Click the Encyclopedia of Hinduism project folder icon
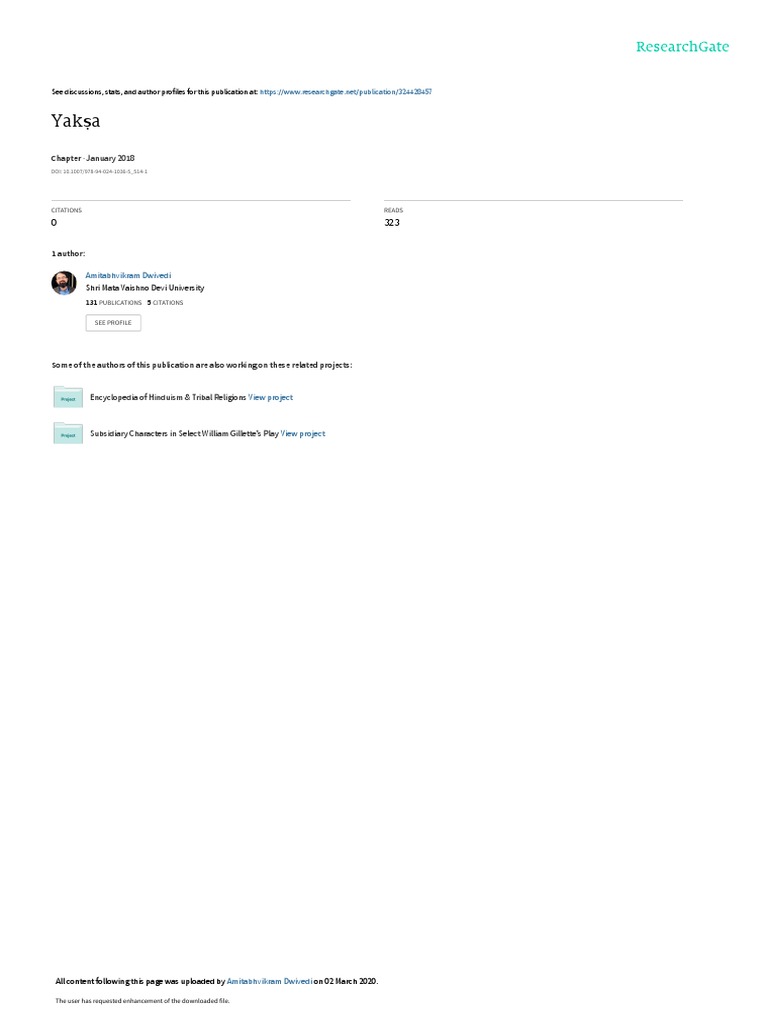This screenshot has height=1024, width=768. click(68, 397)
